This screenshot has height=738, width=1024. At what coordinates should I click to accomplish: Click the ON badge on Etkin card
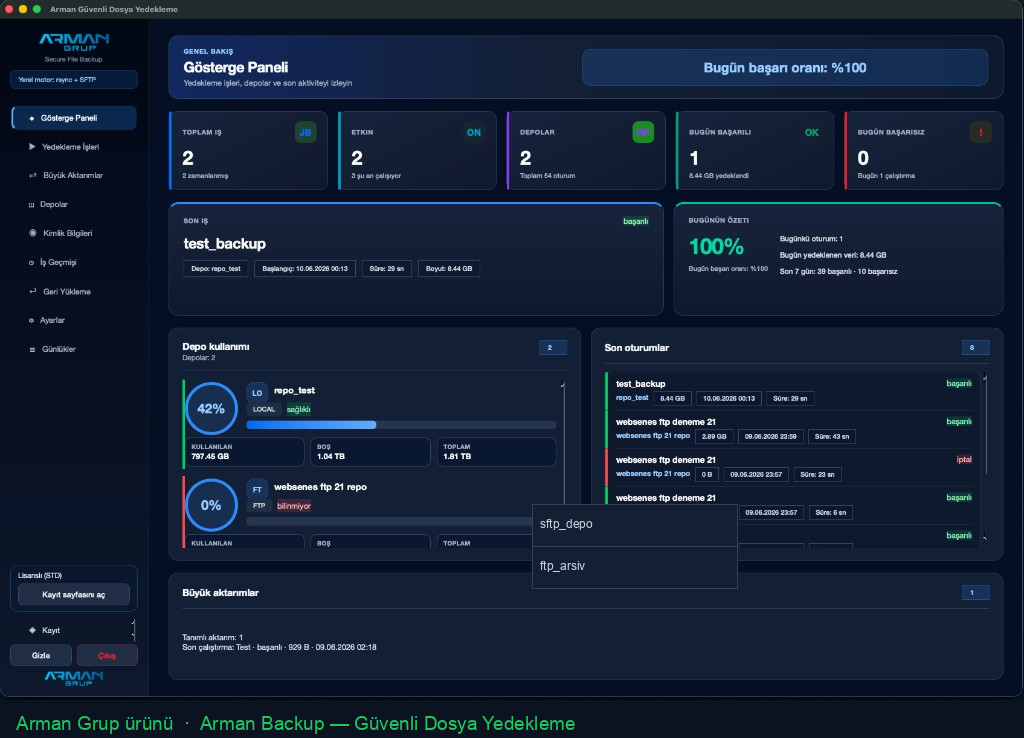[473, 133]
